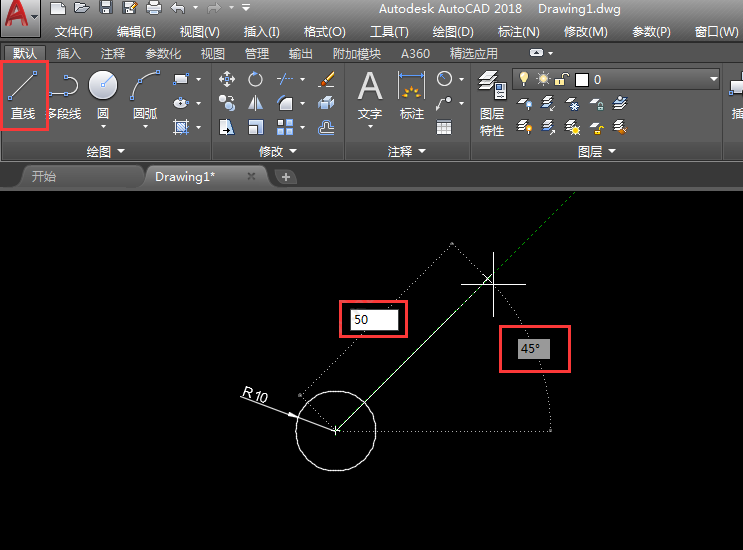The height and width of the screenshot is (550, 743).
Task: Click the Erase tool icon
Action: 326,79
